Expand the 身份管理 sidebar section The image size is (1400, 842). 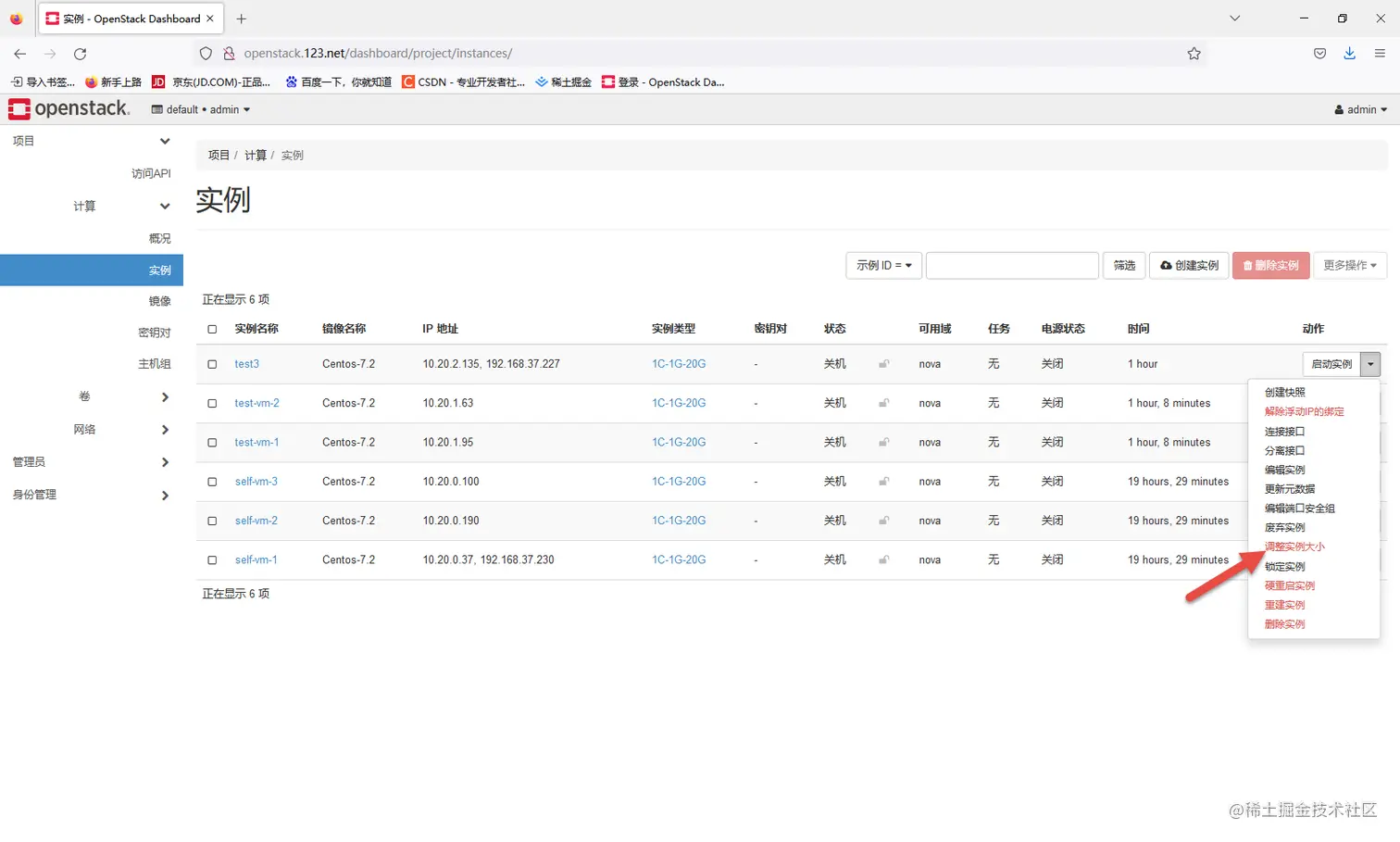(92, 495)
